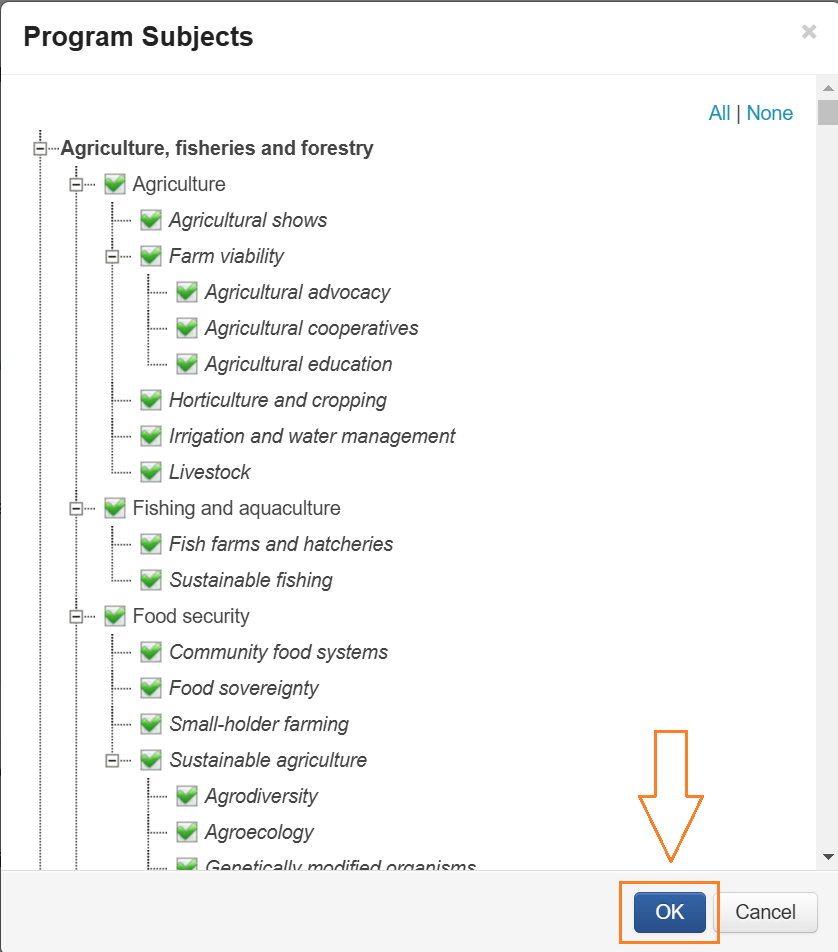Viewport: 838px width, 952px height.
Task: Uncheck the Agroecology checkbox
Action: tap(187, 832)
